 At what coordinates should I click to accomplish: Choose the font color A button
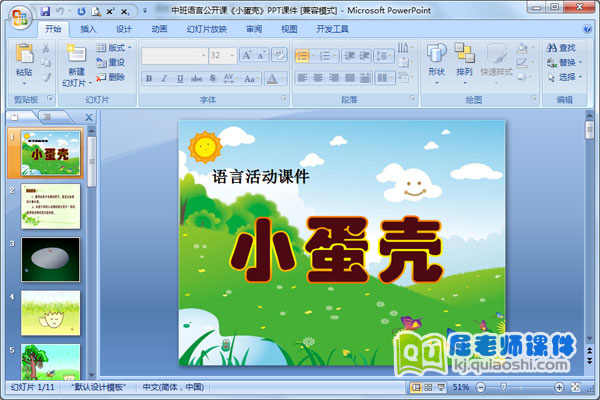click(x=272, y=78)
